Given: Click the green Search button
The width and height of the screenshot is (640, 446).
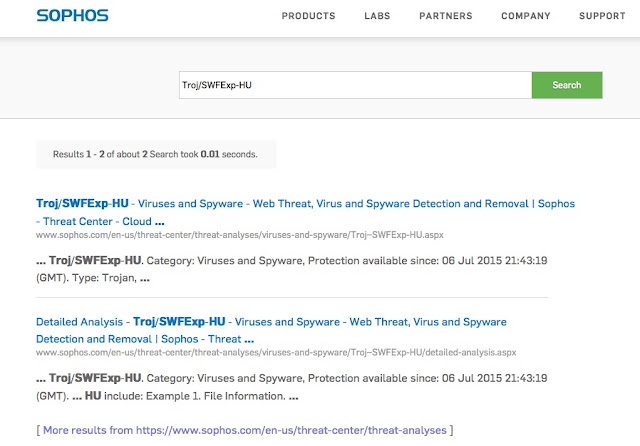Looking at the screenshot, I should (x=567, y=85).
